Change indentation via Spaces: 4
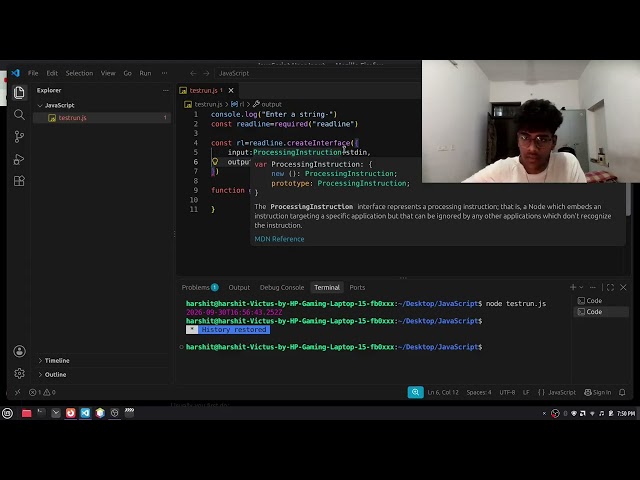 pyautogui.click(x=479, y=392)
